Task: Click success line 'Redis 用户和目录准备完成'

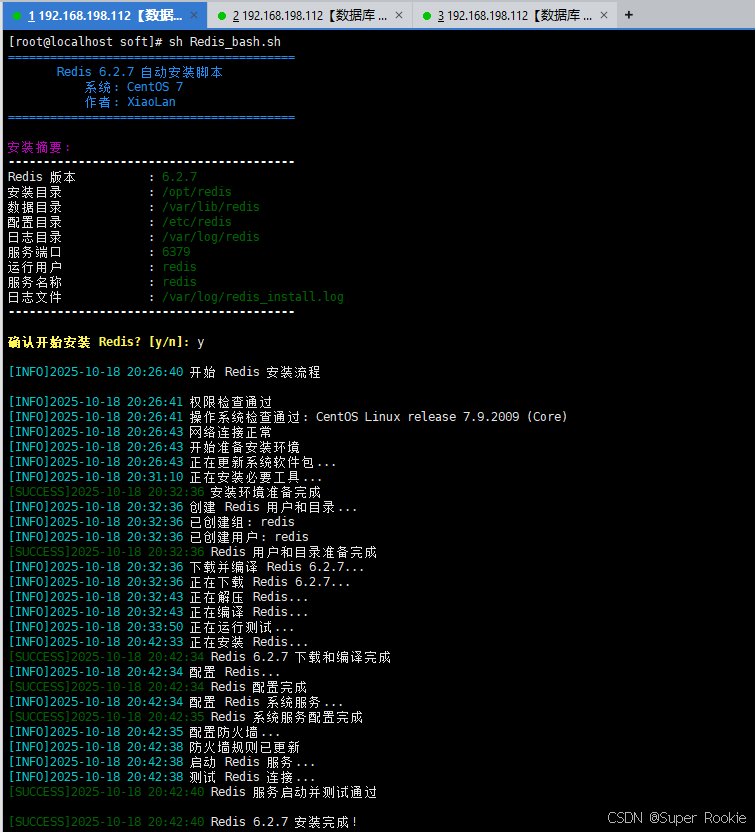Action: click(x=293, y=552)
